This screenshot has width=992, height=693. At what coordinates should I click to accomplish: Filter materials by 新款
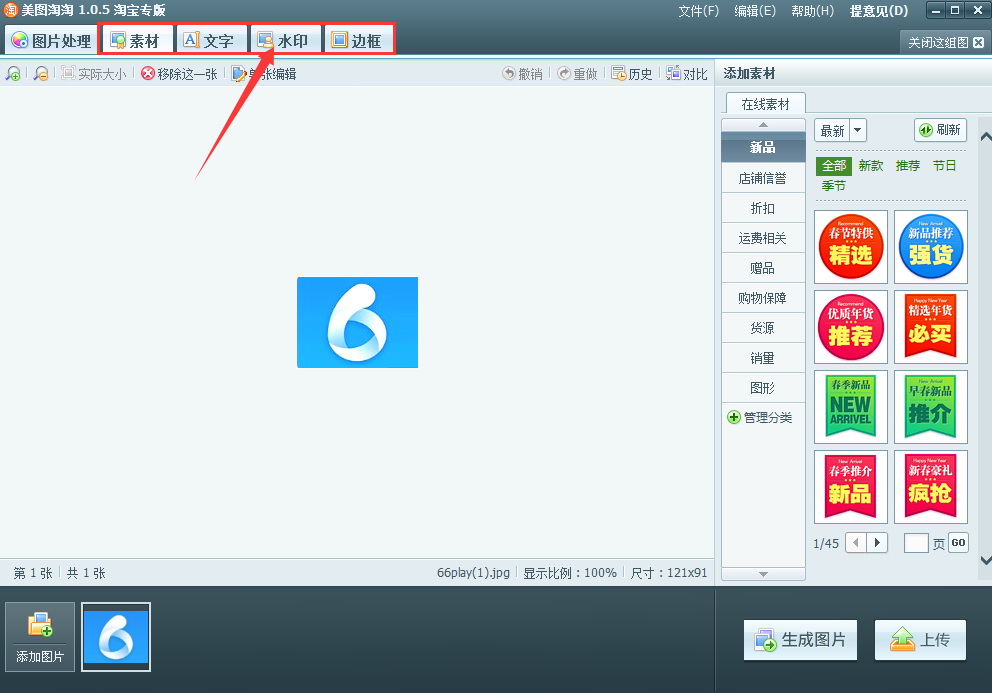pos(871,166)
